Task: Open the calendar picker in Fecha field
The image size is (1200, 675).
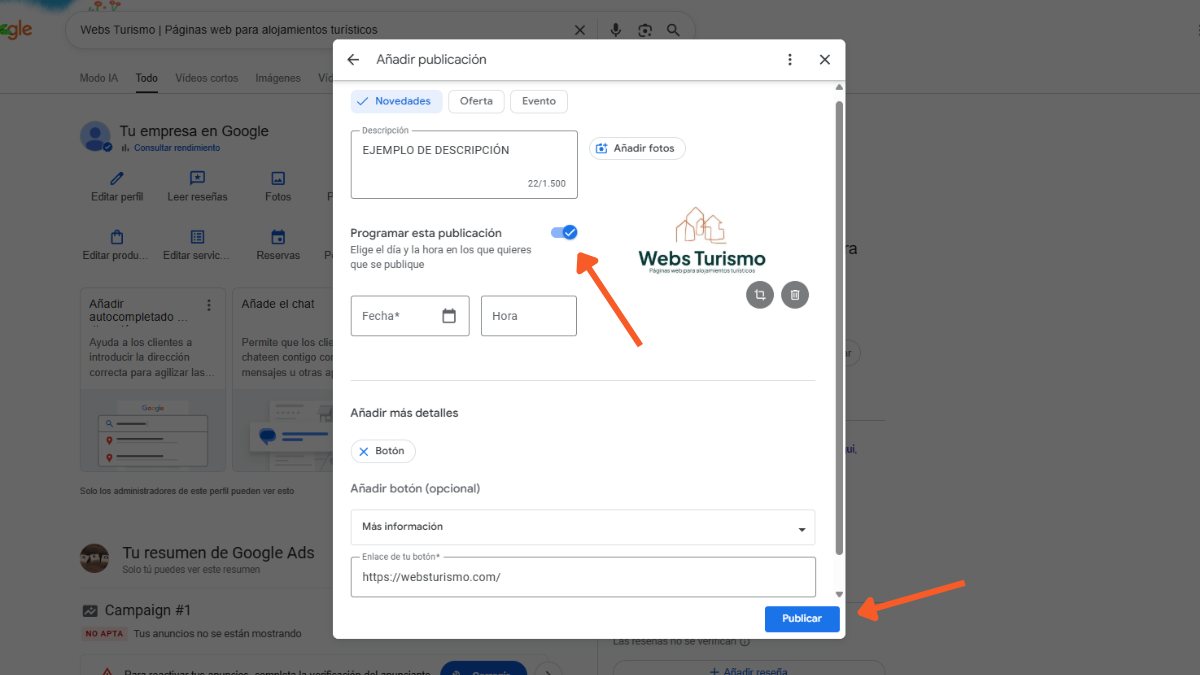Action: (x=449, y=316)
